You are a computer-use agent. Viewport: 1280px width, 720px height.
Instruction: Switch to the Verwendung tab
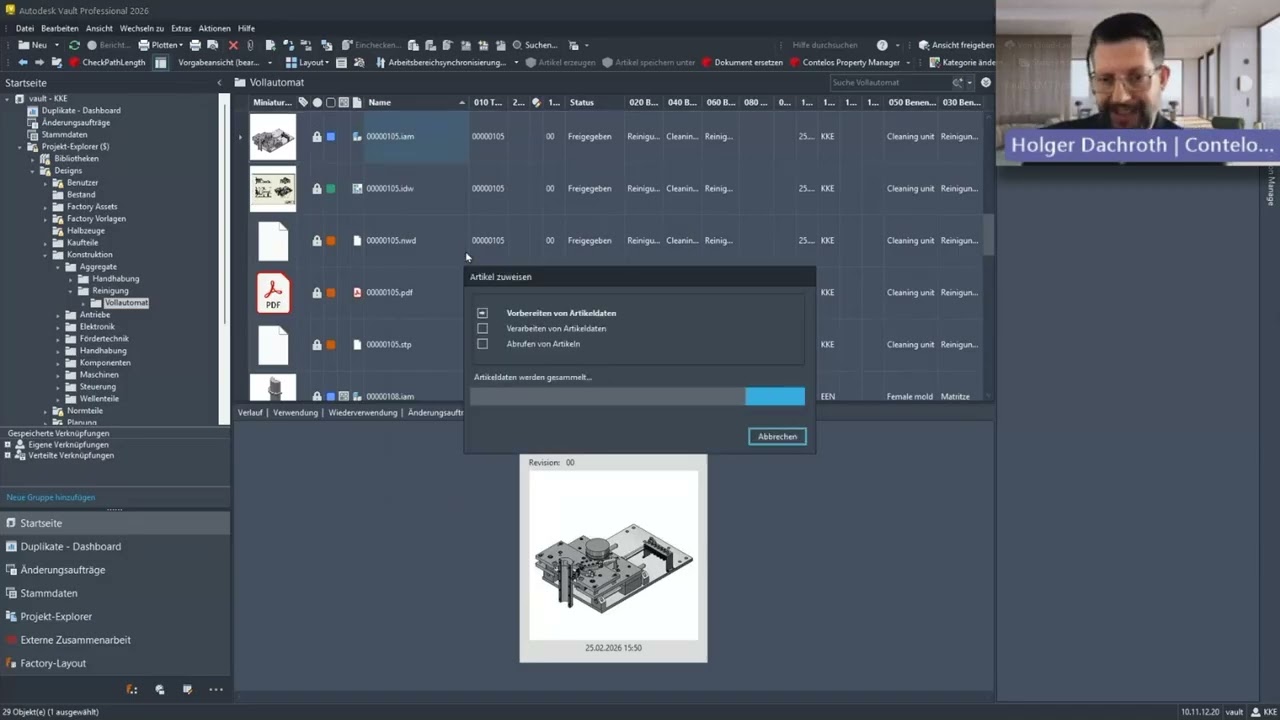(295, 412)
